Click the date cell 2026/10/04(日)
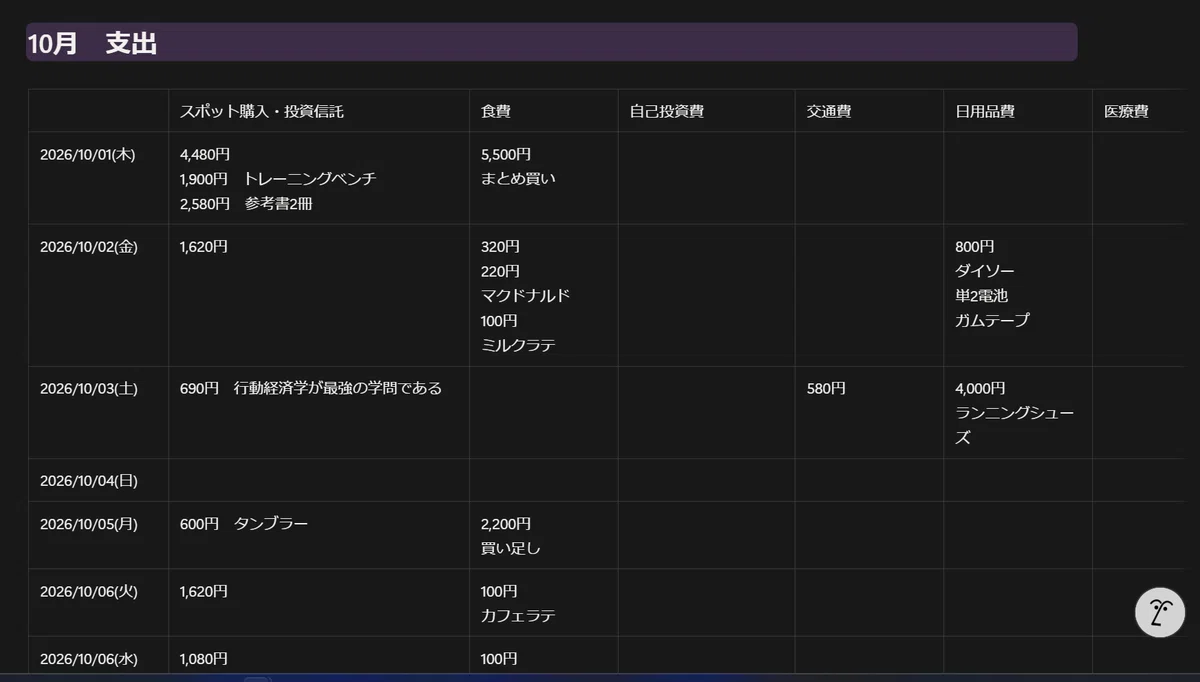Screen dimensions: 1200x682 tap(88, 480)
